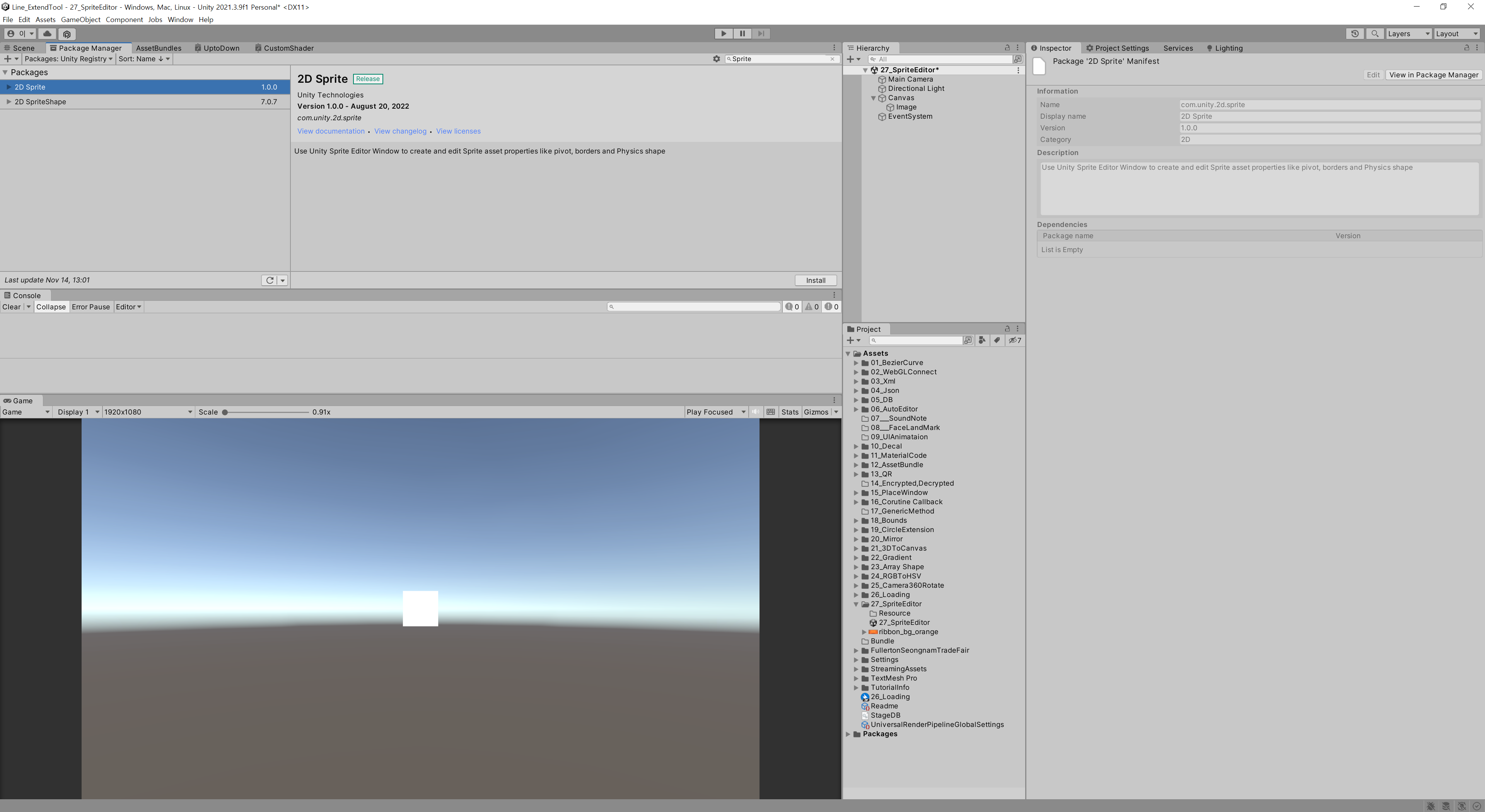Click the refresh packages icon button

coord(269,280)
